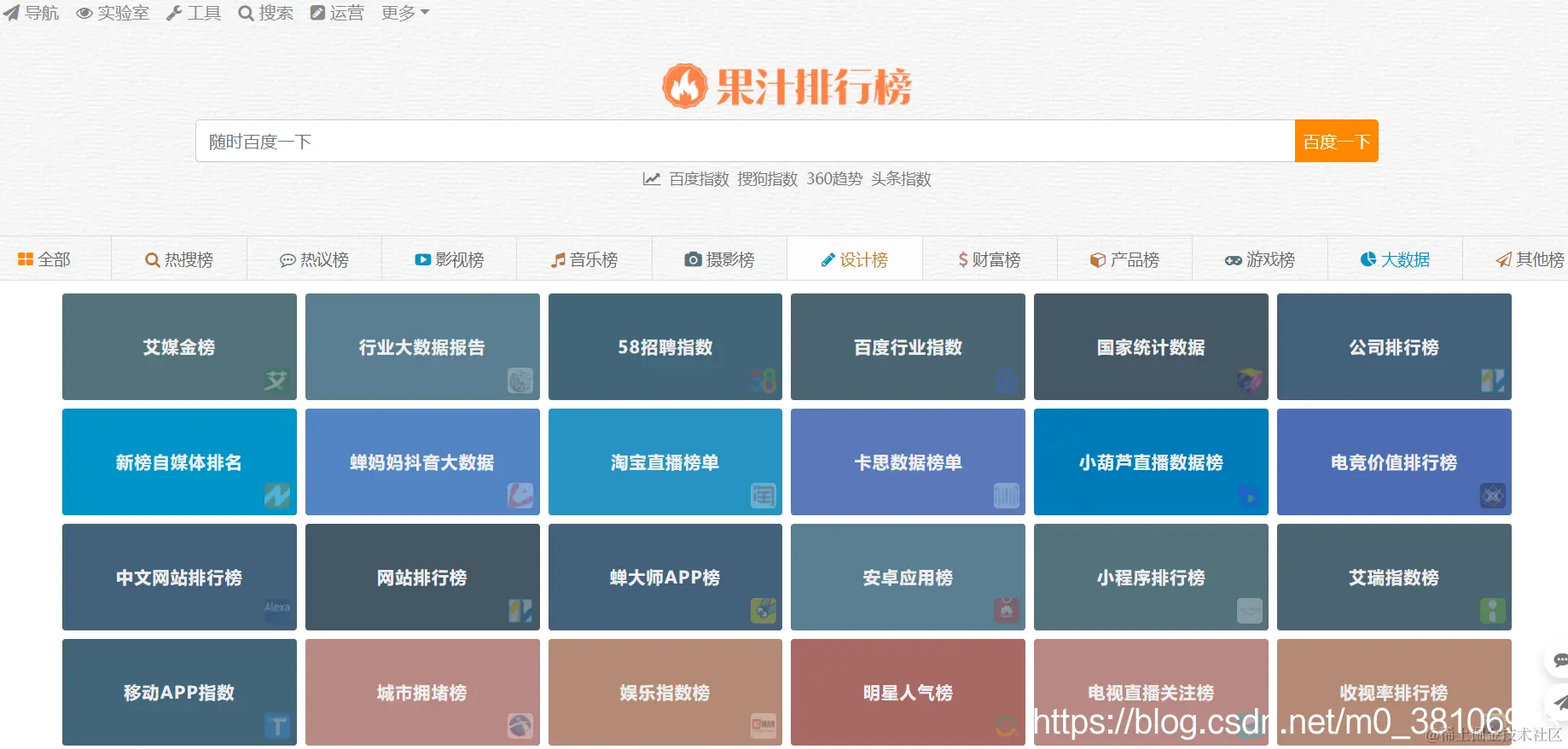Image resolution: width=1568 pixels, height=749 pixels.
Task: Open the 安卓应用榜 card
Action: pos(908,577)
